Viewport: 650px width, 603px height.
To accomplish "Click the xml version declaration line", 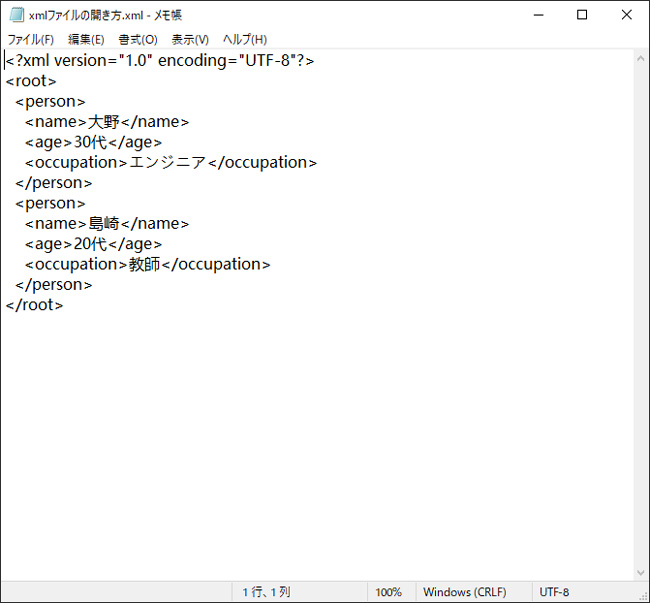I will pos(160,61).
